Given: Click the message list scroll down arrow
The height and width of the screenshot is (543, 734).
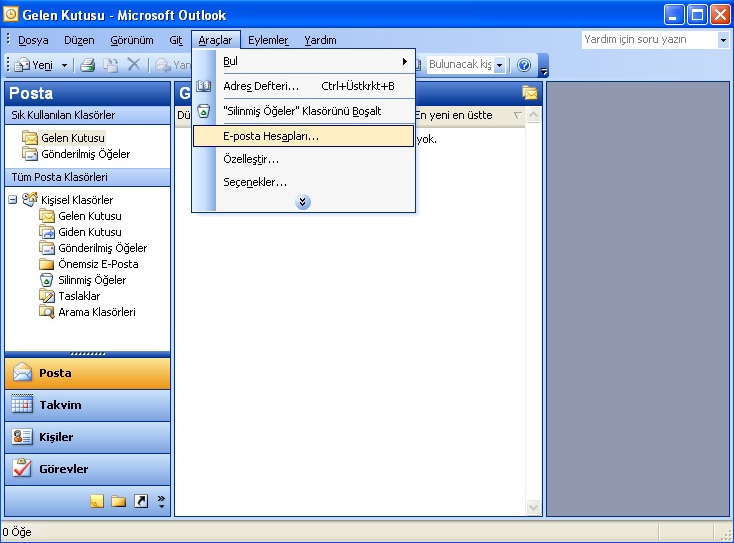Looking at the screenshot, I should coord(533,507).
